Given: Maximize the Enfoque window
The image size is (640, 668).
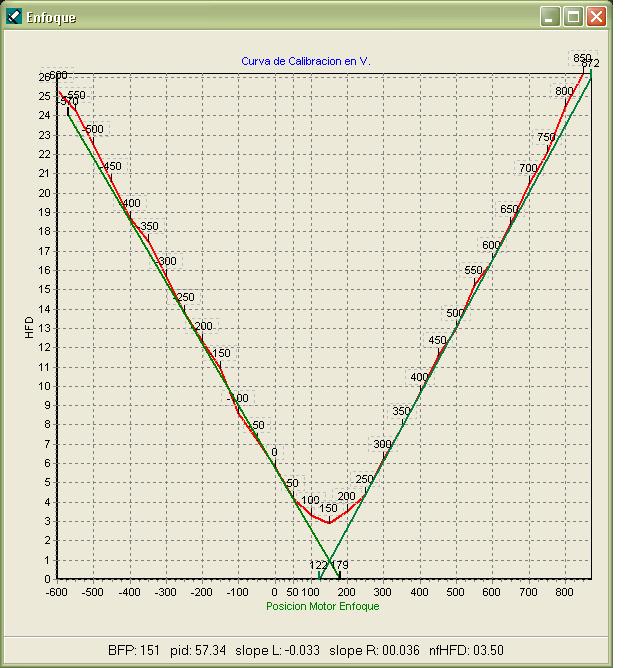Looking at the screenshot, I should coord(574,17).
